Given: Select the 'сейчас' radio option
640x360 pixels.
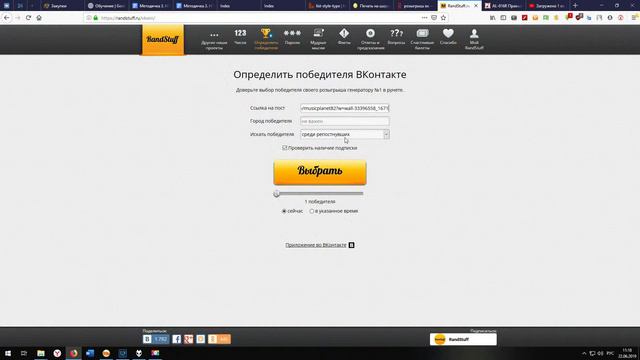Looking at the screenshot, I should tap(284, 211).
